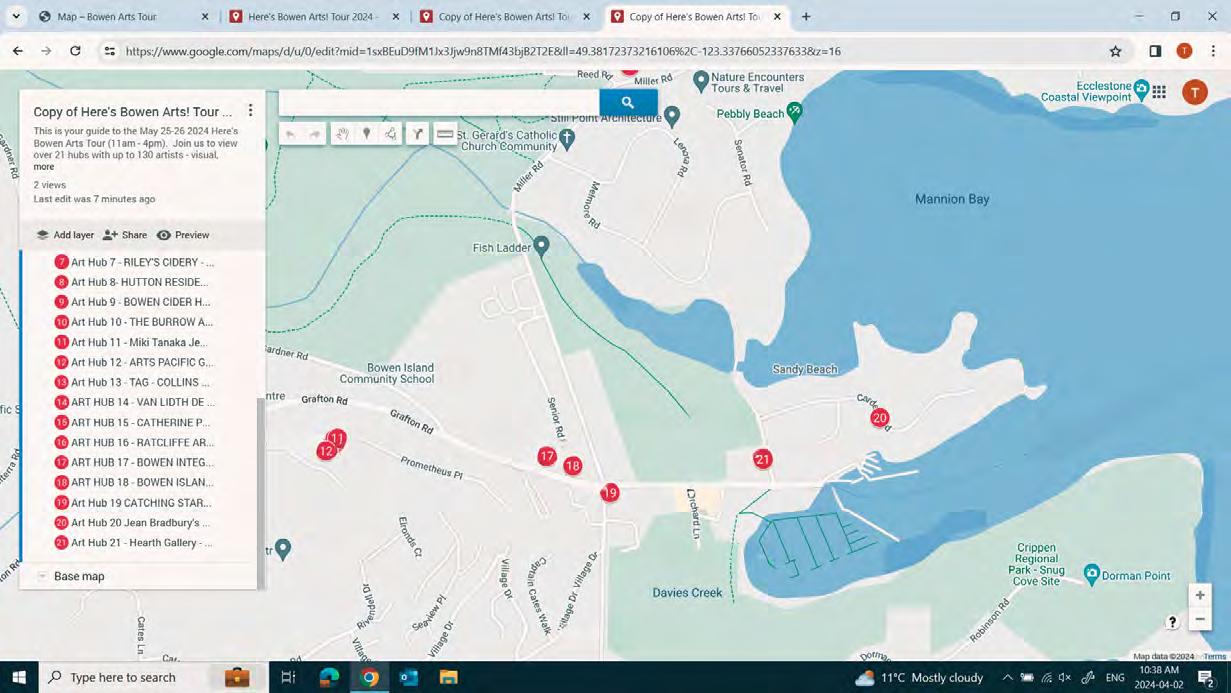Open the Terms link on map

coord(1215,657)
